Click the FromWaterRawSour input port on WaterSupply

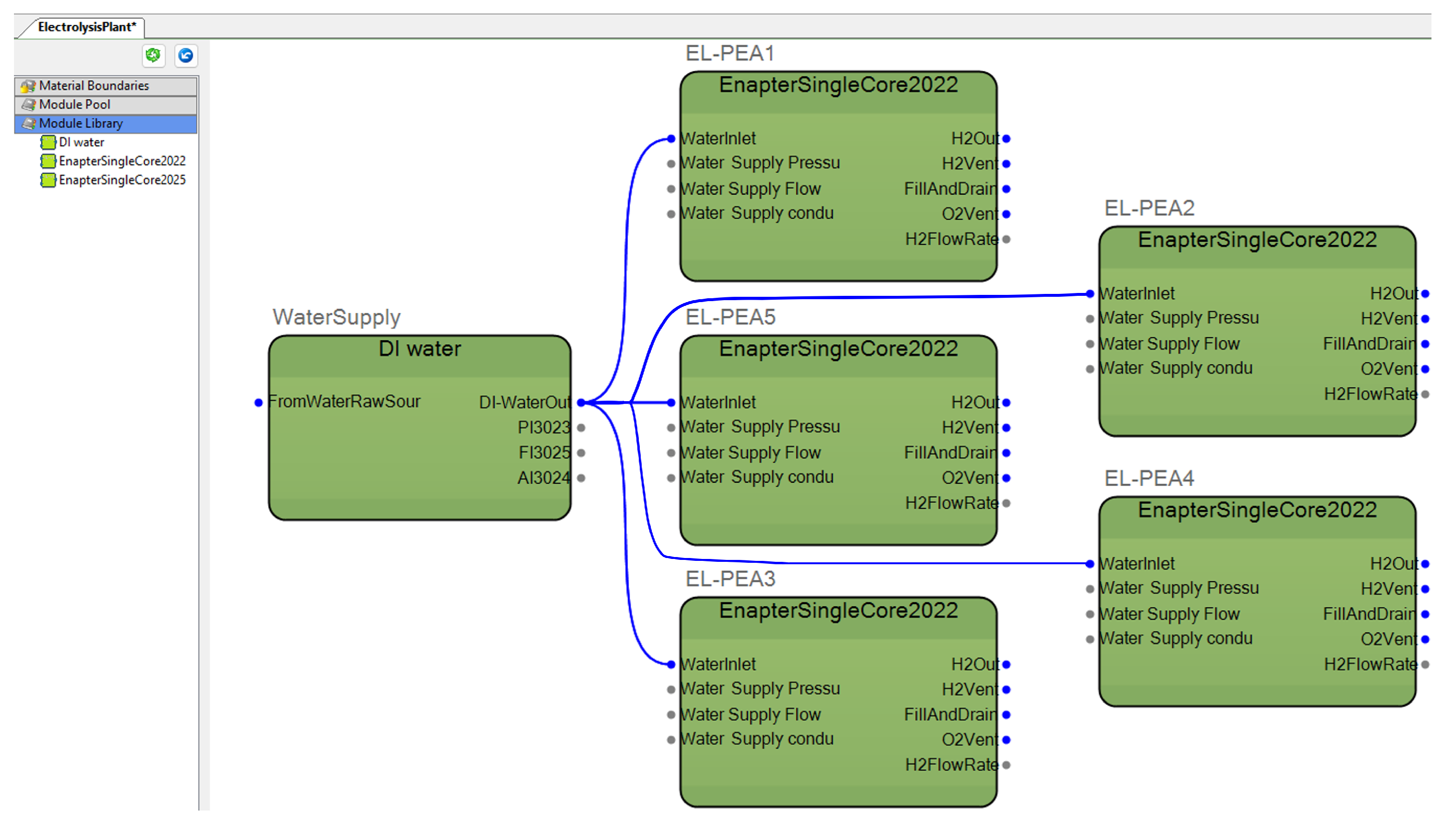tap(259, 402)
